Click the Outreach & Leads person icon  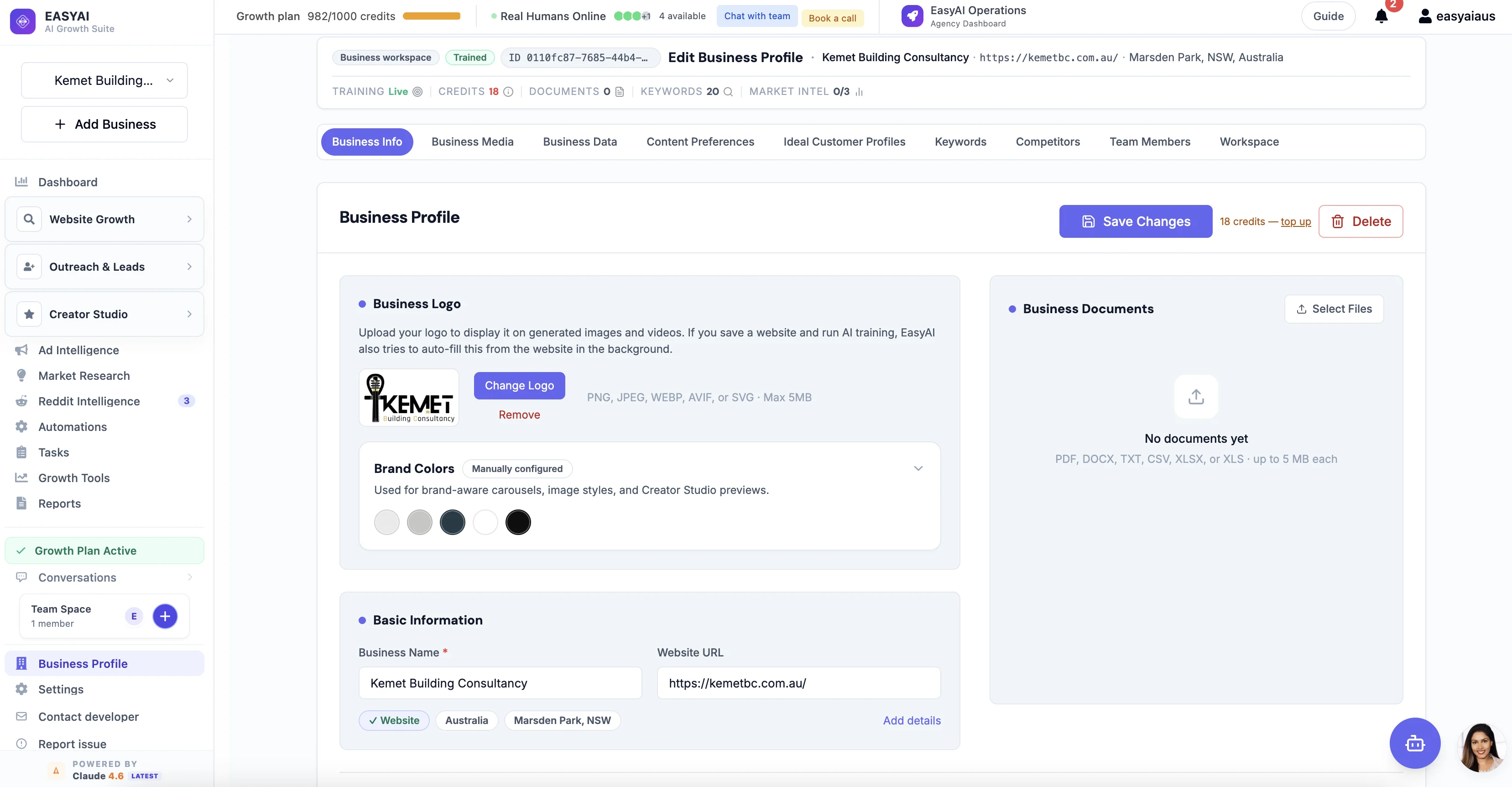pos(29,267)
